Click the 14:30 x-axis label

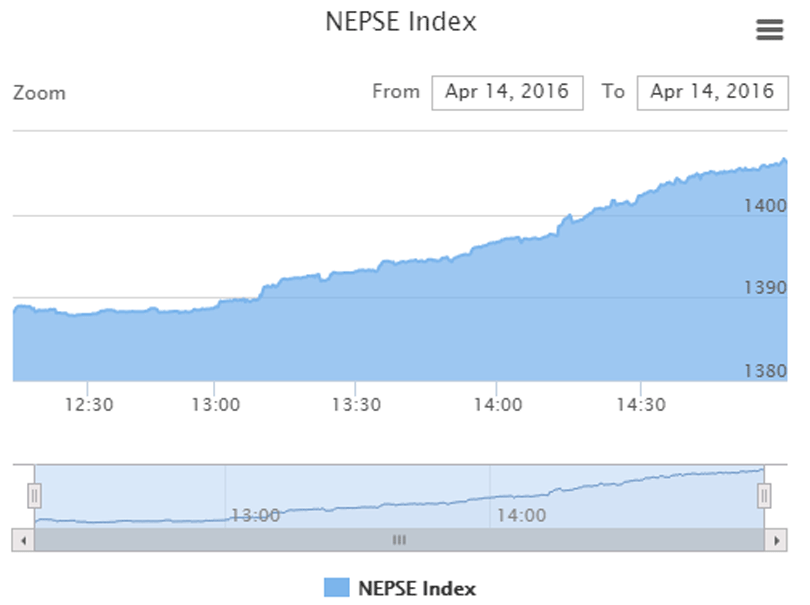(641, 405)
